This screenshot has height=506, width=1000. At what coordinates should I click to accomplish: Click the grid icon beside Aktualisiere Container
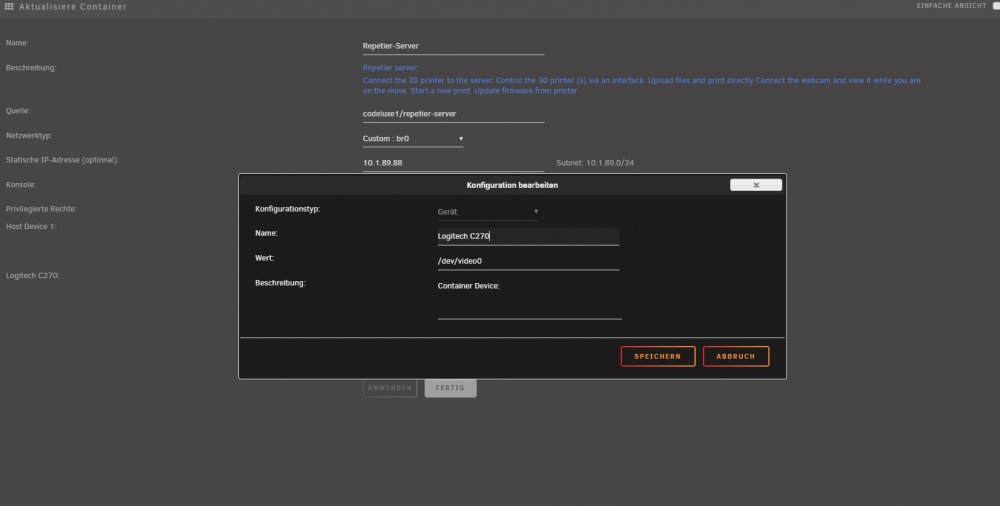9,6
